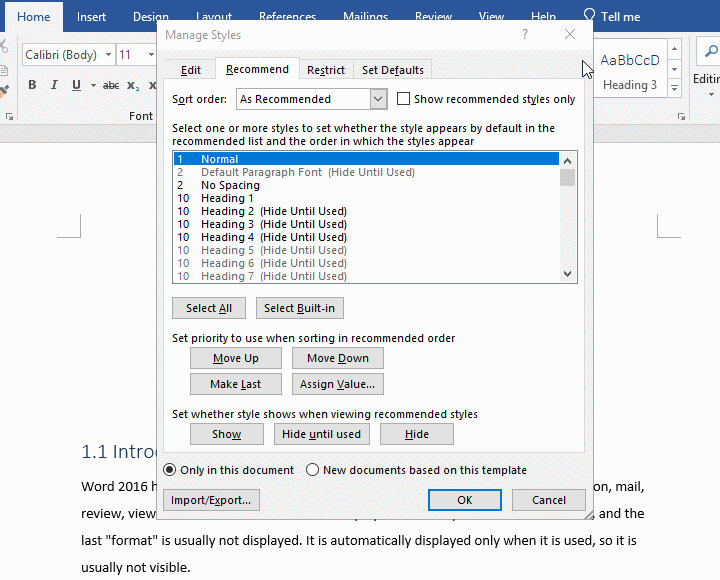The height and width of the screenshot is (580, 720).
Task: Click the Hide button
Action: (416, 434)
